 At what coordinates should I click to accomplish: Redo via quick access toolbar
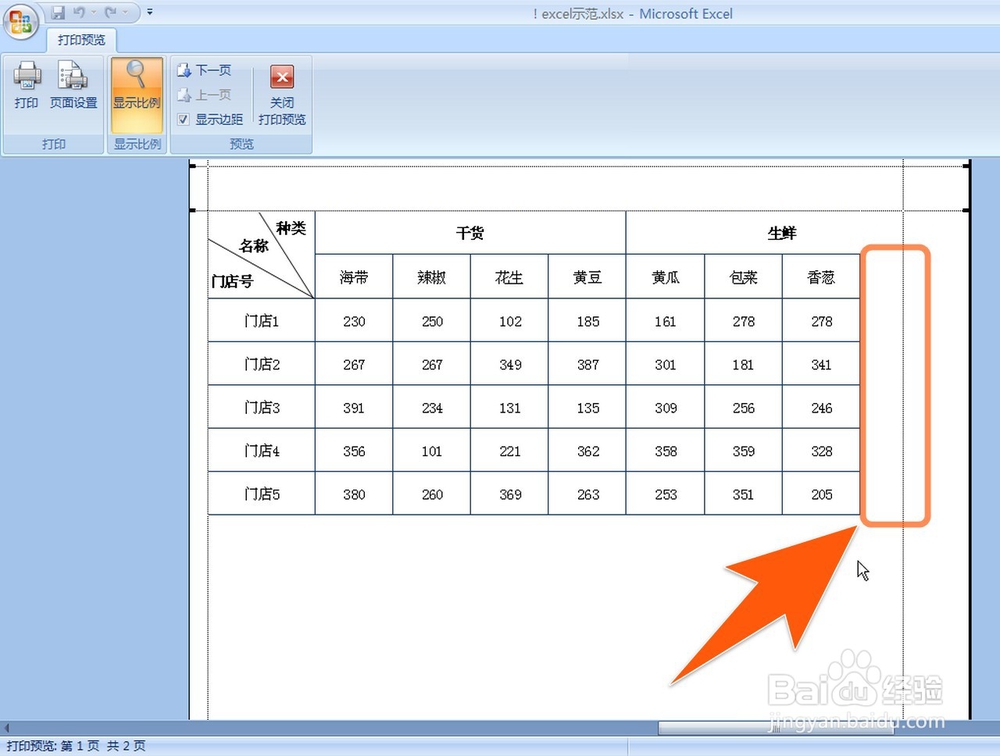click(110, 12)
